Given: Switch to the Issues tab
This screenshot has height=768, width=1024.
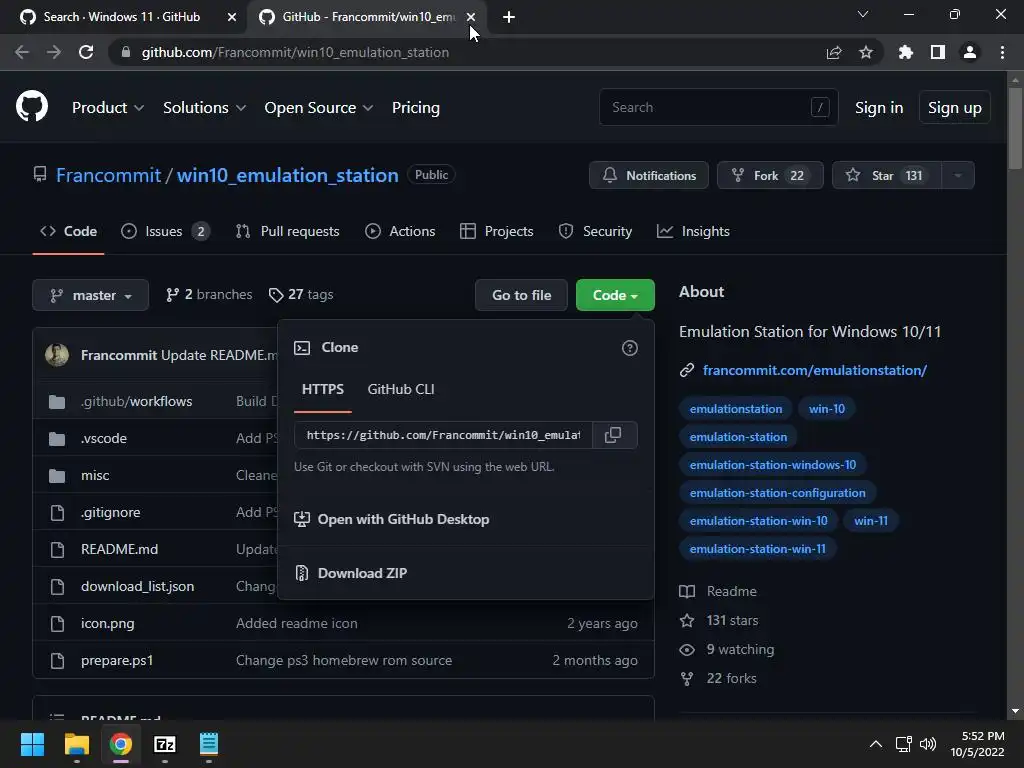Looking at the screenshot, I should point(165,231).
